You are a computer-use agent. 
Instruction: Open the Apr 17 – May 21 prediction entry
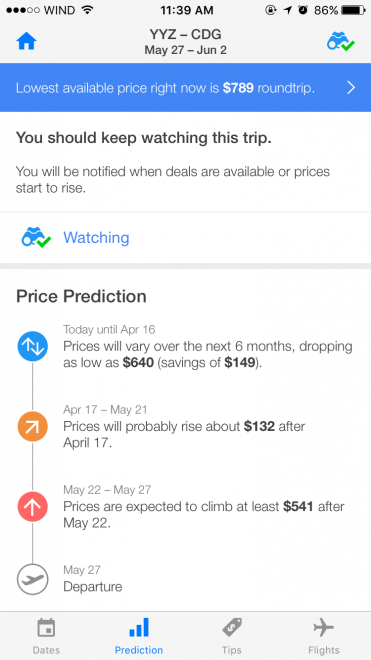point(184,426)
